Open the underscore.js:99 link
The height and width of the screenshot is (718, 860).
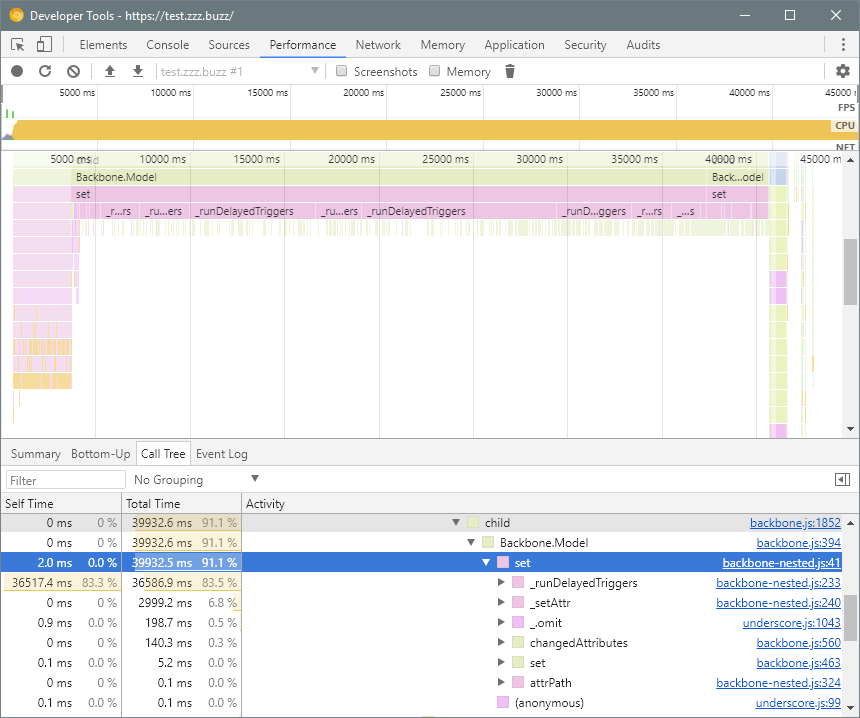click(x=798, y=703)
